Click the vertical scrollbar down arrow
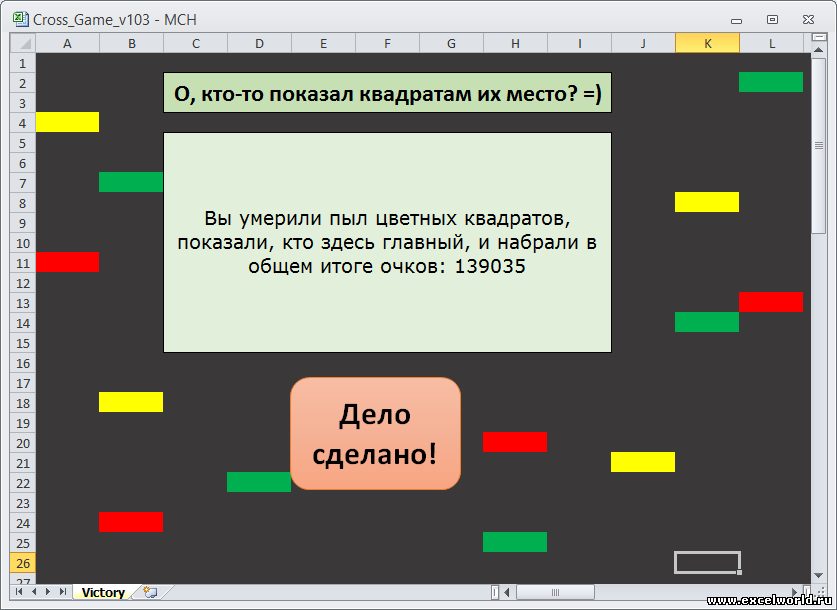 click(818, 575)
